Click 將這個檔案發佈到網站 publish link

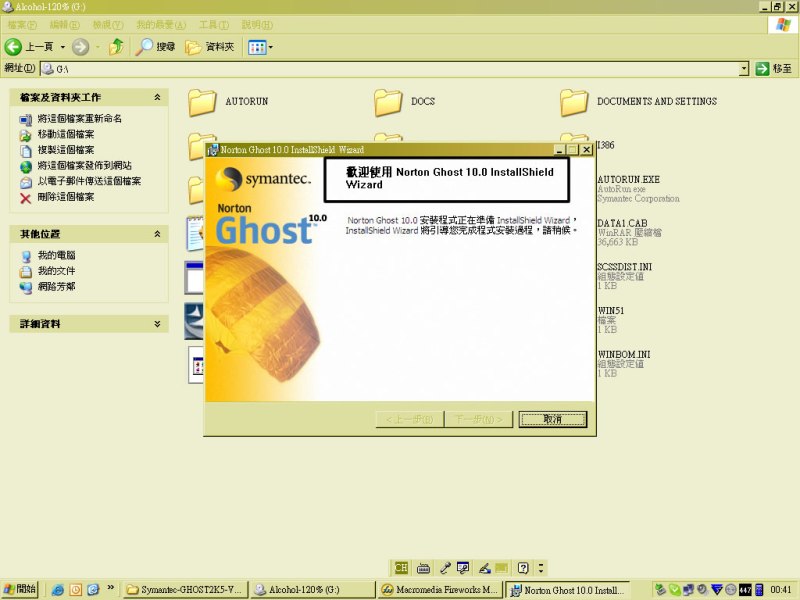point(85,165)
